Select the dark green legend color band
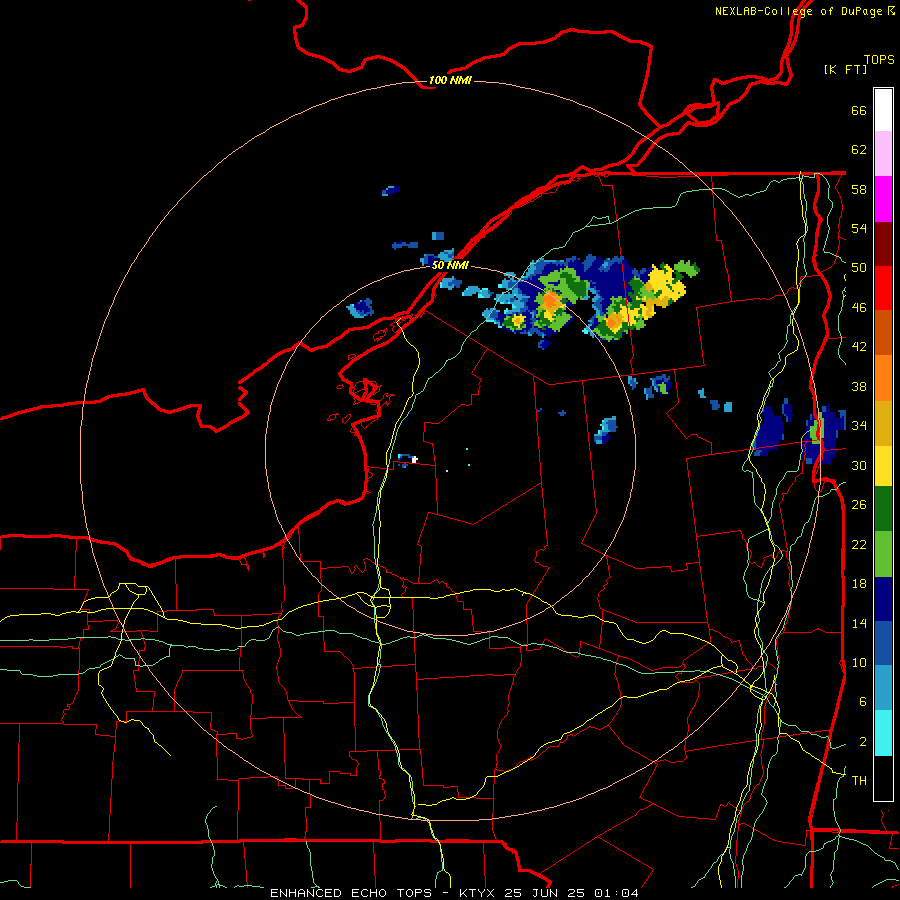The image size is (900, 900). [x=883, y=509]
